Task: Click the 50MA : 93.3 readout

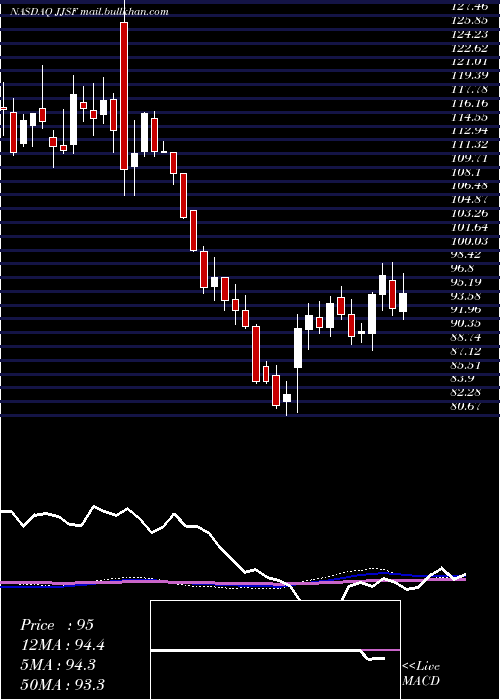Action: tap(62, 684)
